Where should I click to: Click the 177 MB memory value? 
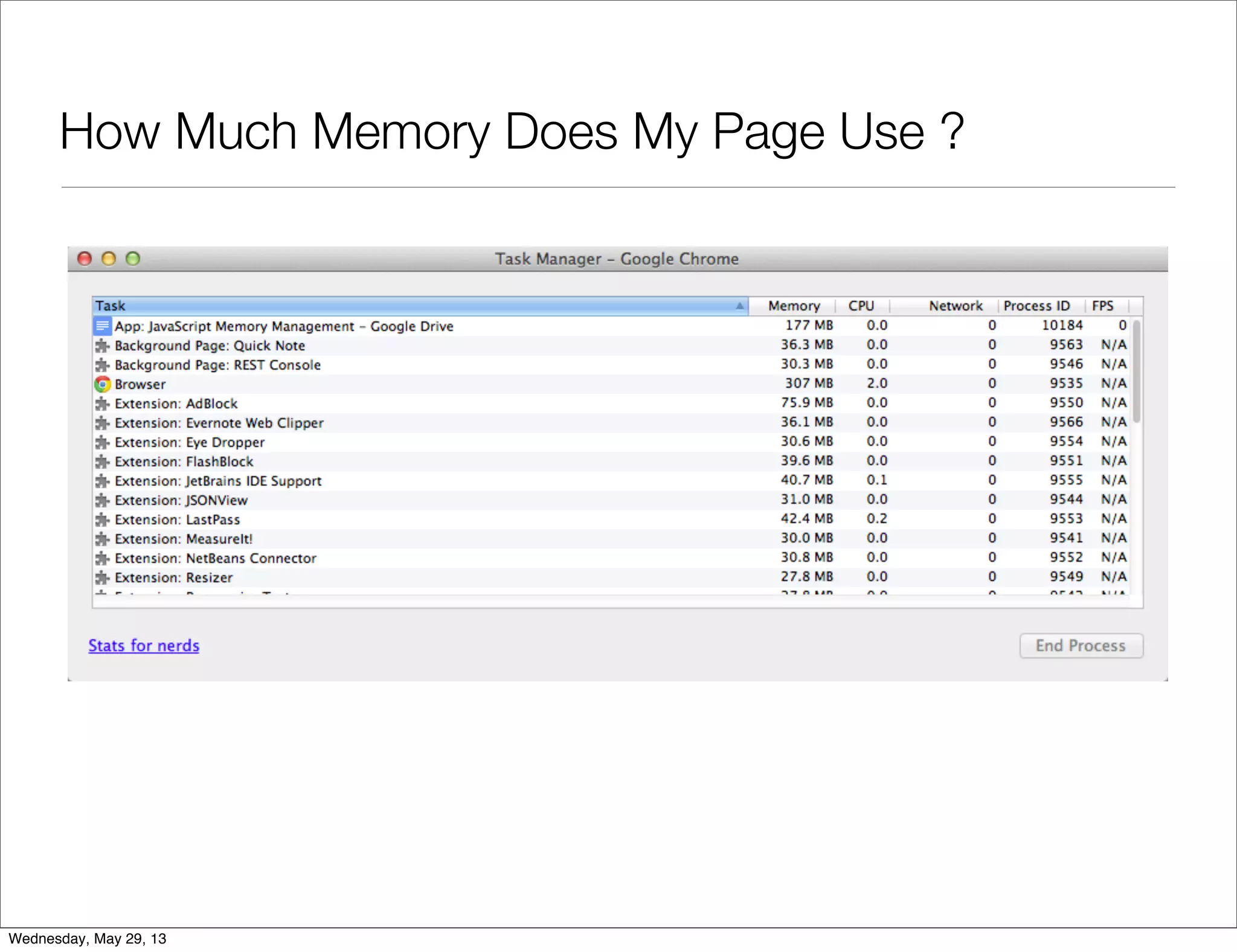pyautogui.click(x=809, y=326)
